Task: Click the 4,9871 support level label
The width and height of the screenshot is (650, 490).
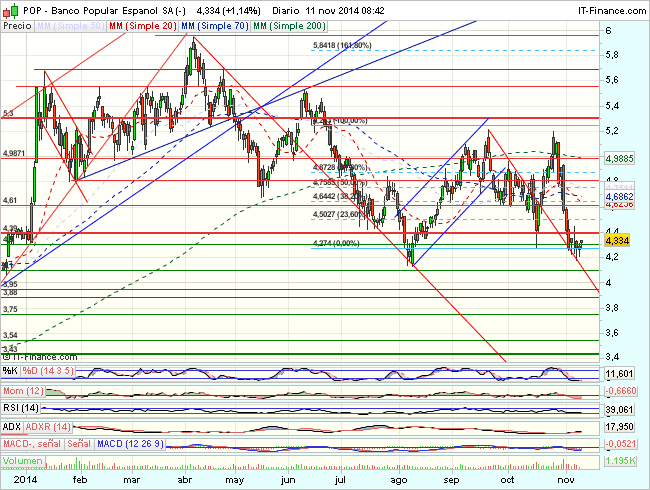Action: (x=14, y=153)
